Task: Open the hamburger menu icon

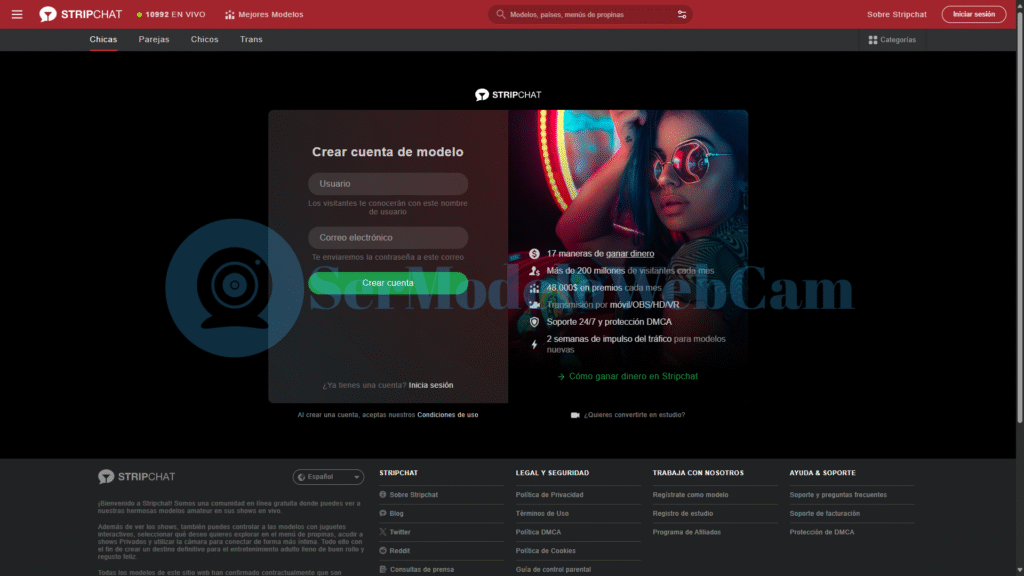Action: point(17,14)
